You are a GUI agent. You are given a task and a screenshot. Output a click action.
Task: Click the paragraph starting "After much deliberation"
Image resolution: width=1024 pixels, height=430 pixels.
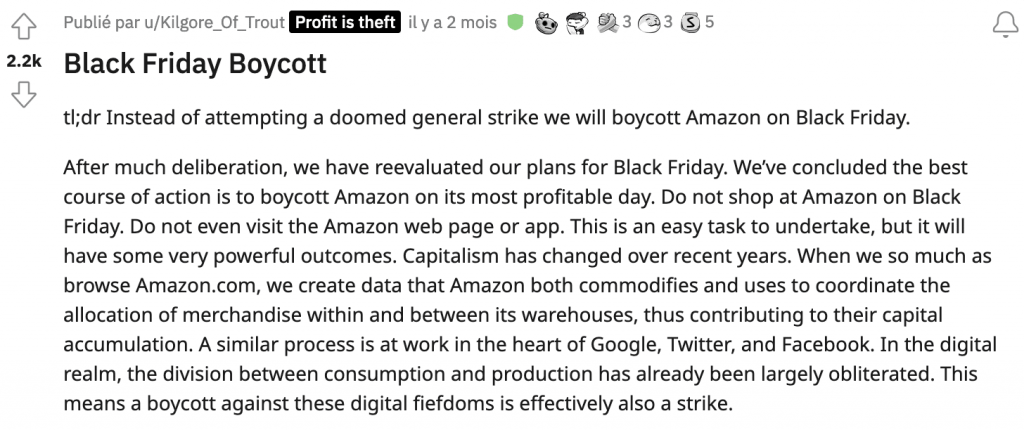pos(530,286)
